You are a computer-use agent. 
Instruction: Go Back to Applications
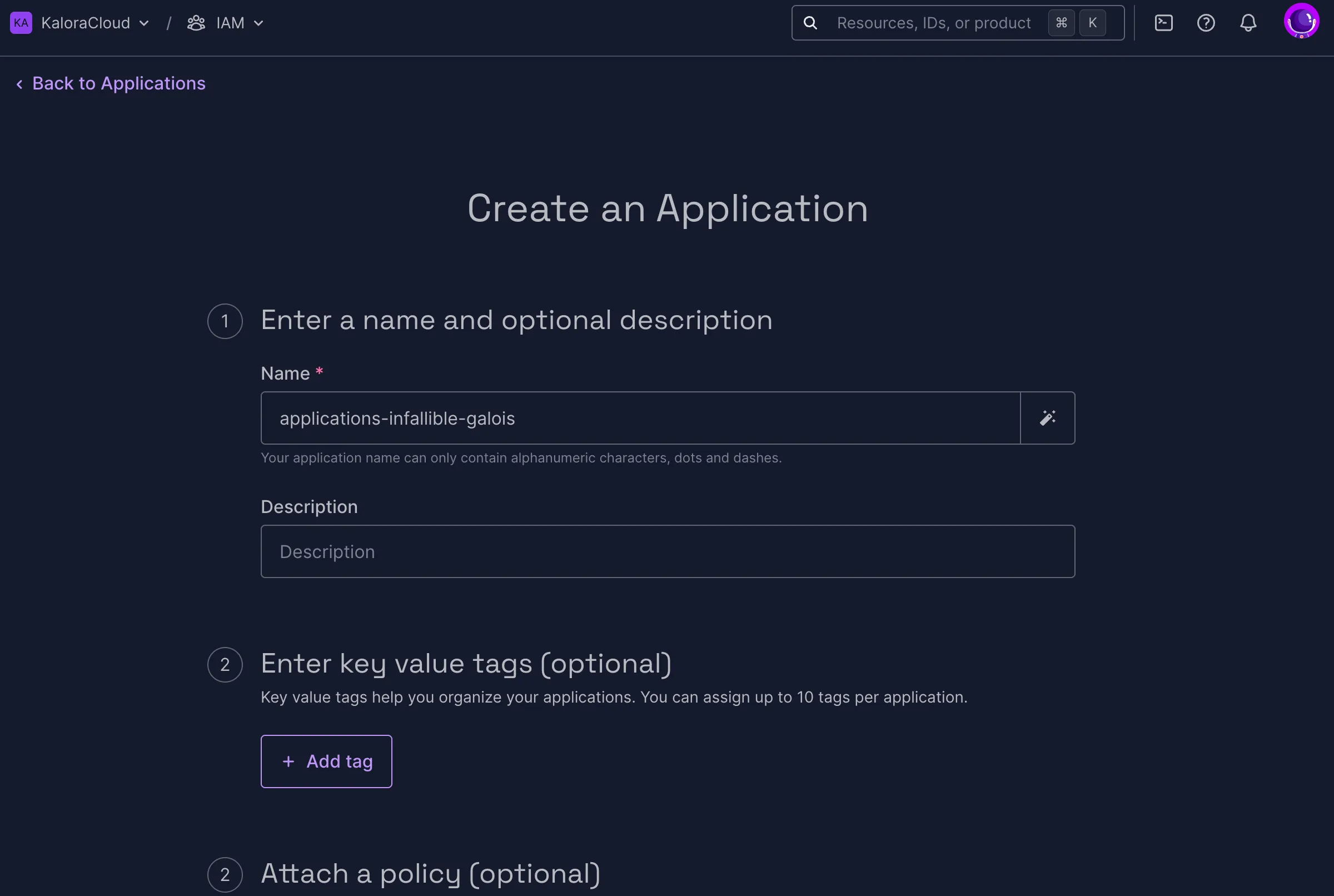coord(110,83)
